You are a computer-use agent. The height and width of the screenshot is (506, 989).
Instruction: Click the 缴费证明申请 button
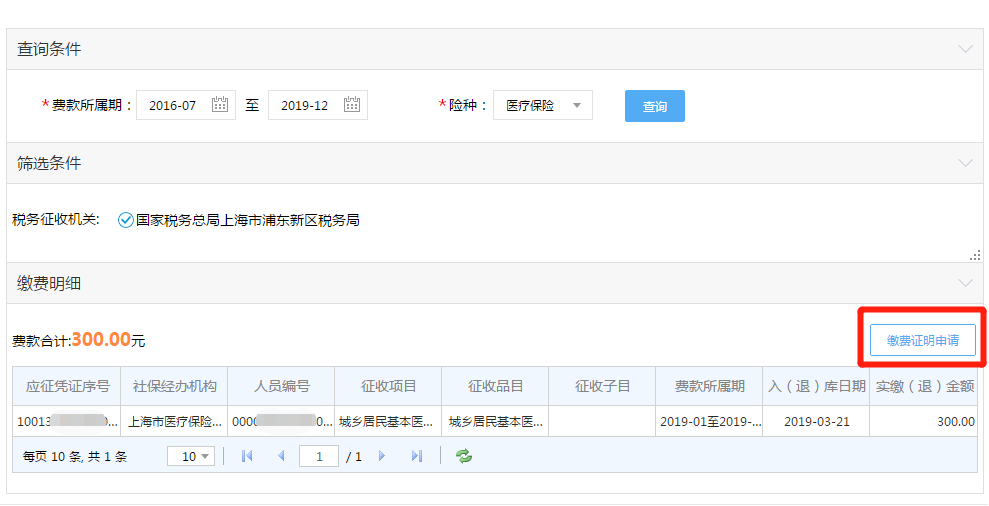(x=922, y=340)
